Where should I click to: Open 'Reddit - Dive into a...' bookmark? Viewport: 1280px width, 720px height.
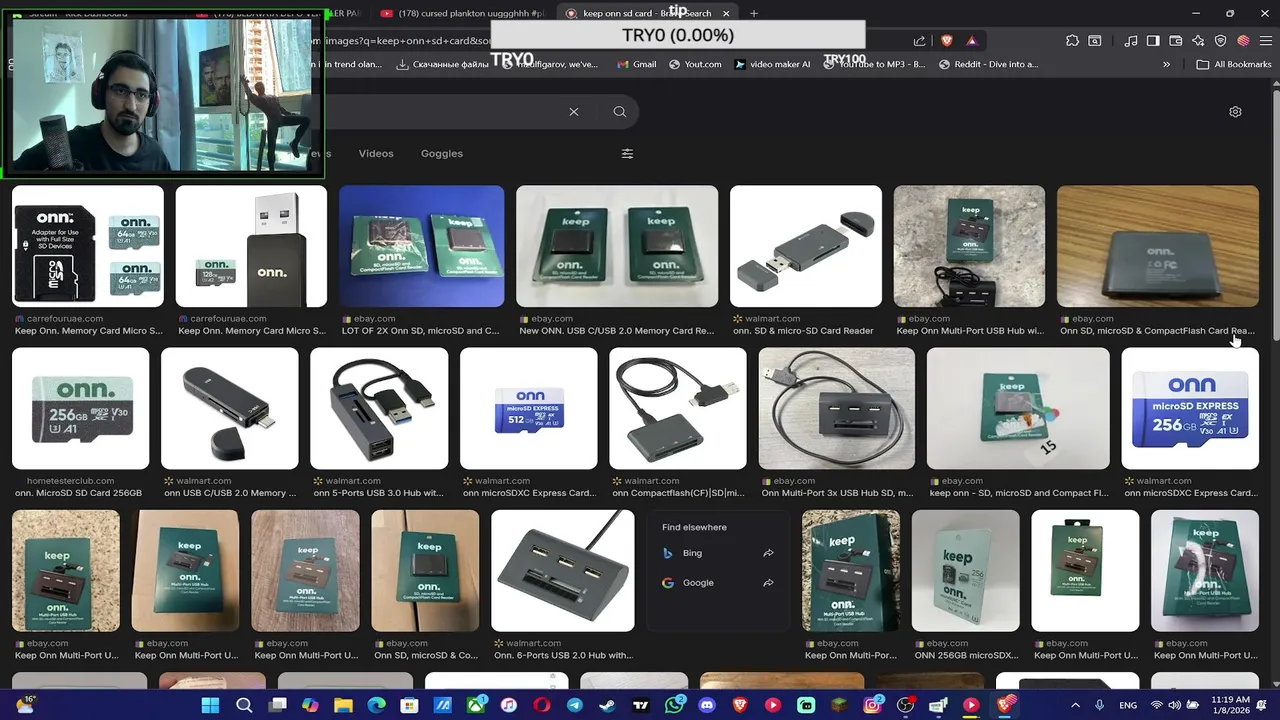989,64
